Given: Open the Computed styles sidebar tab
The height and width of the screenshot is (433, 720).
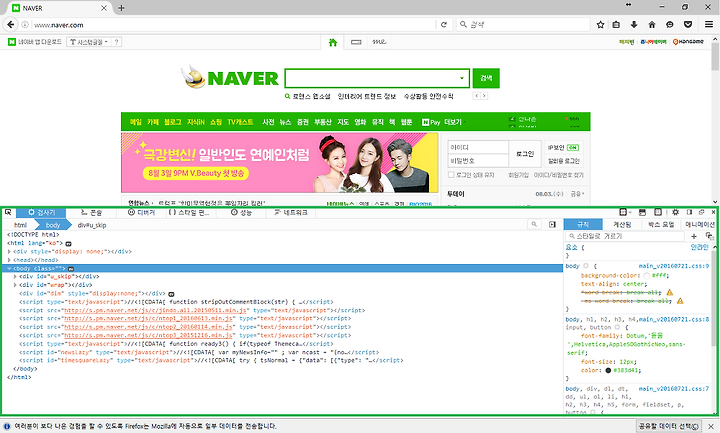Looking at the screenshot, I should tap(622, 224).
